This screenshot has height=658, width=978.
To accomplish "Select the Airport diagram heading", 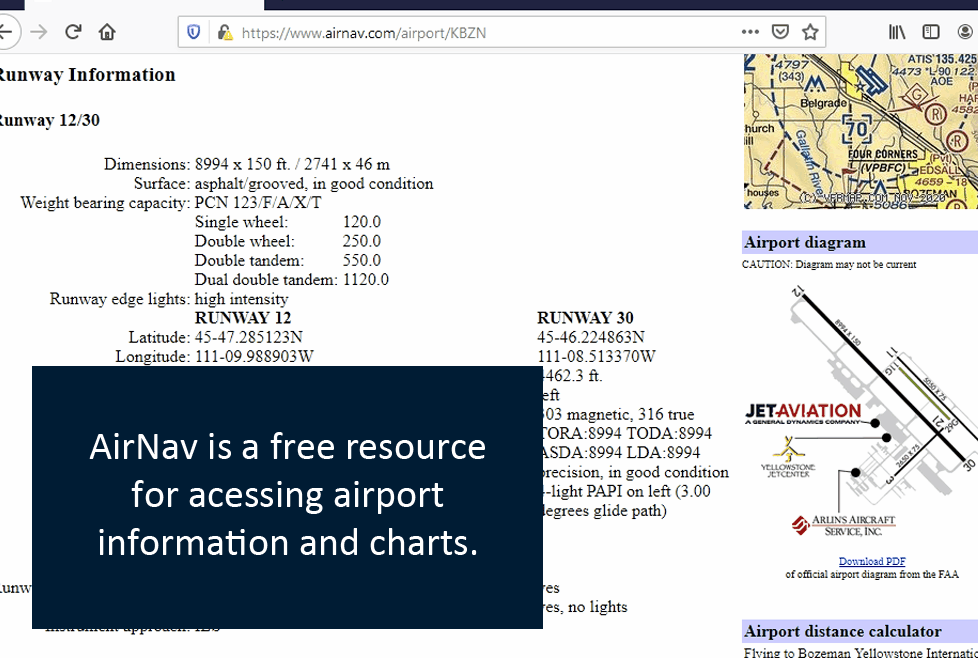I will [805, 242].
